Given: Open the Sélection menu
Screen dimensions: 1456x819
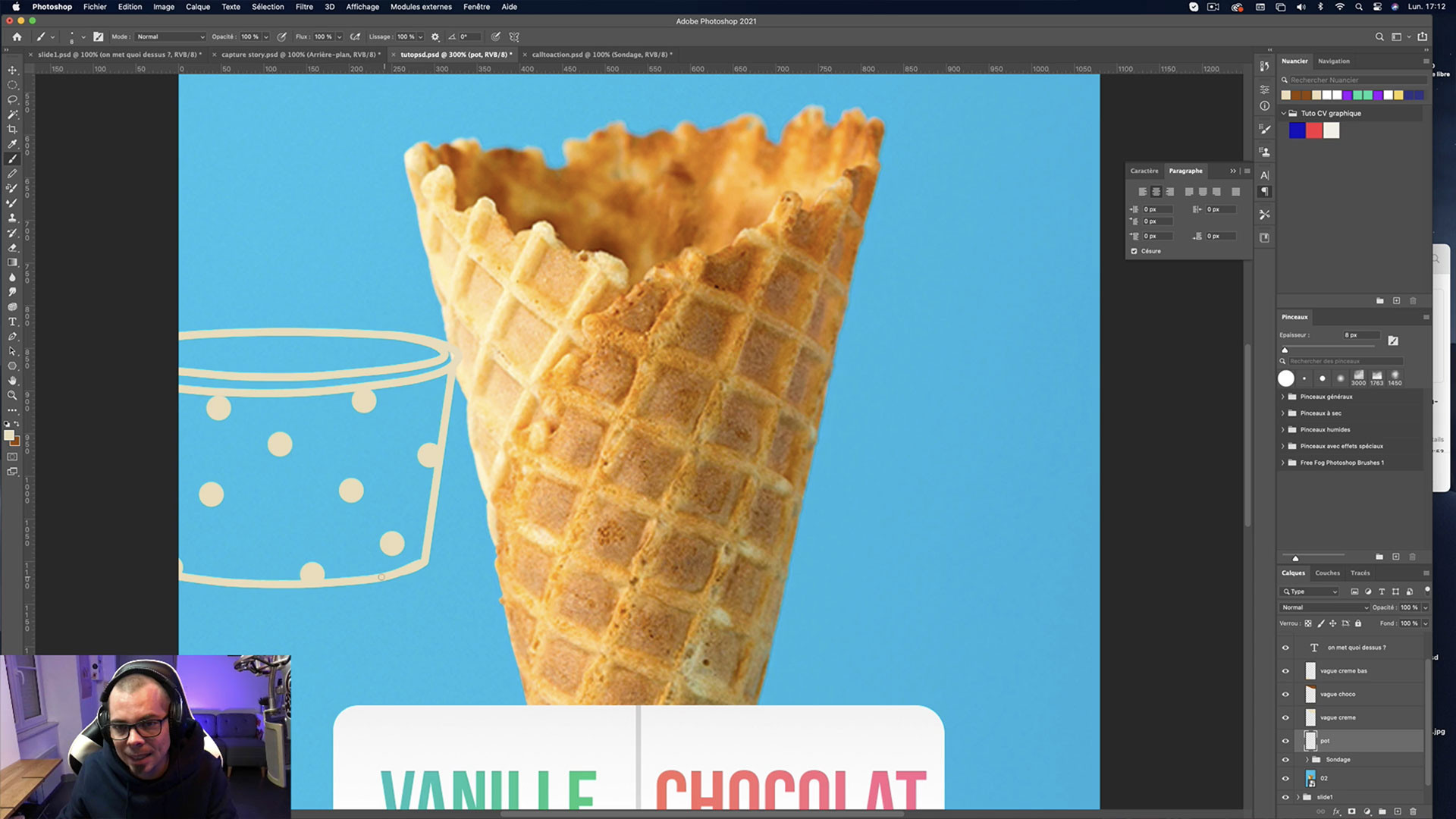Looking at the screenshot, I should 268,7.
